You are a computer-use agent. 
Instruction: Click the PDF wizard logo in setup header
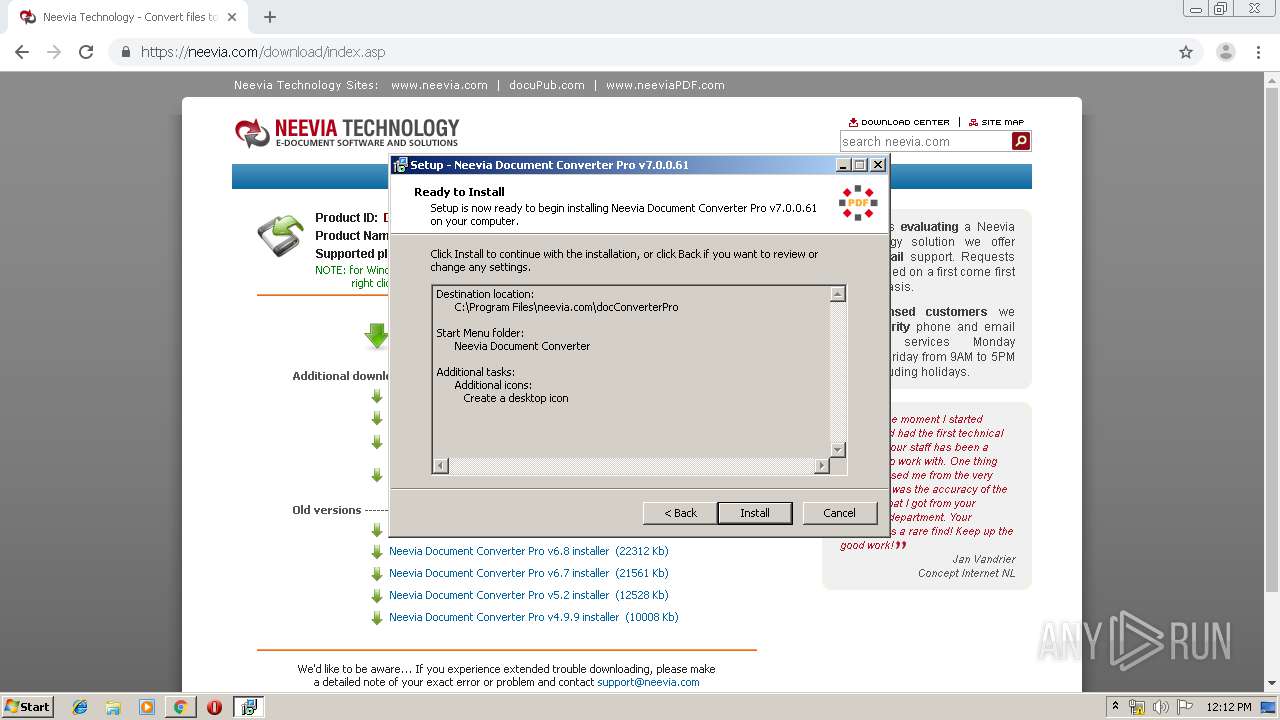pos(858,203)
